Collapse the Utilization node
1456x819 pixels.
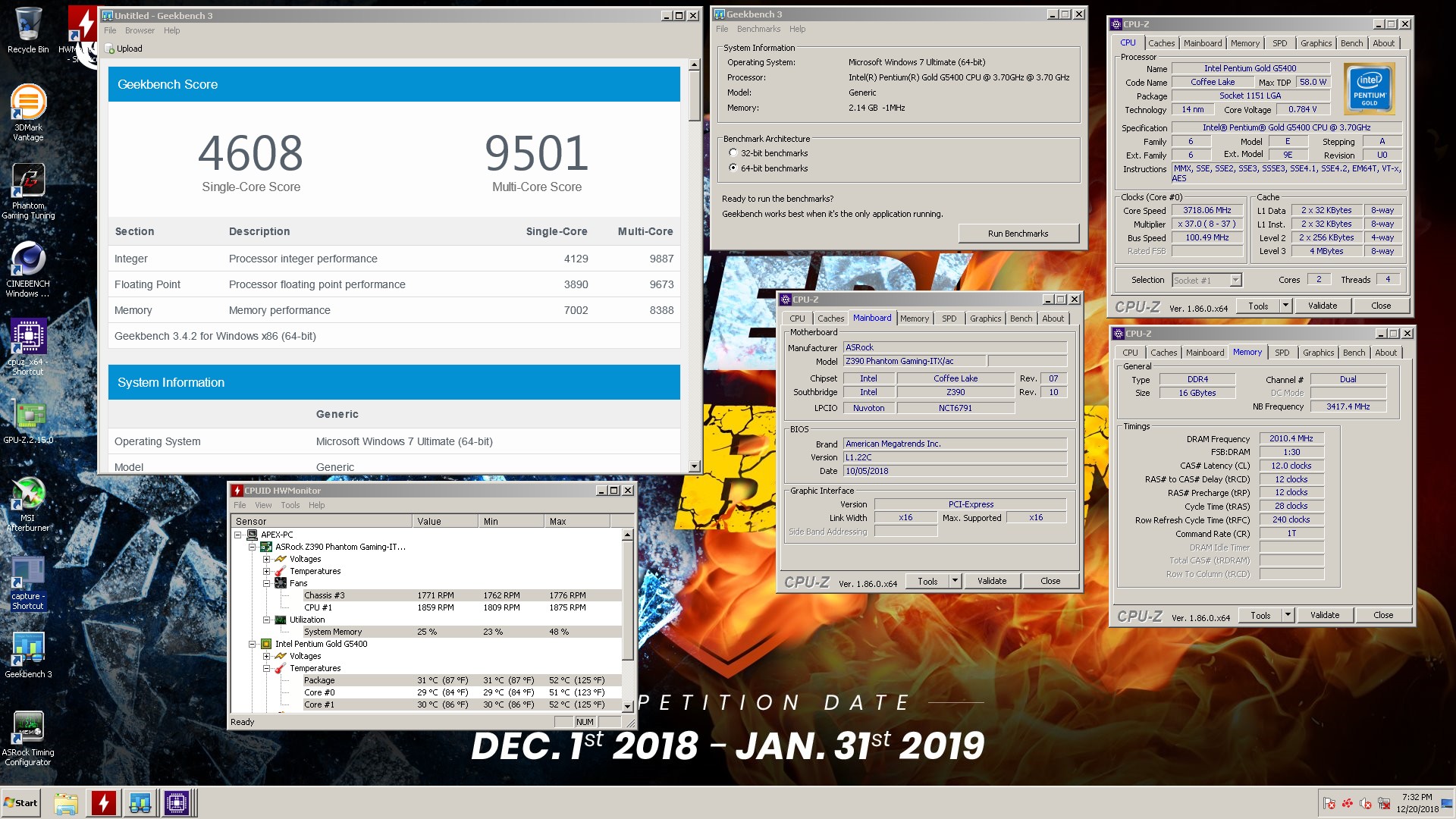tap(266, 620)
